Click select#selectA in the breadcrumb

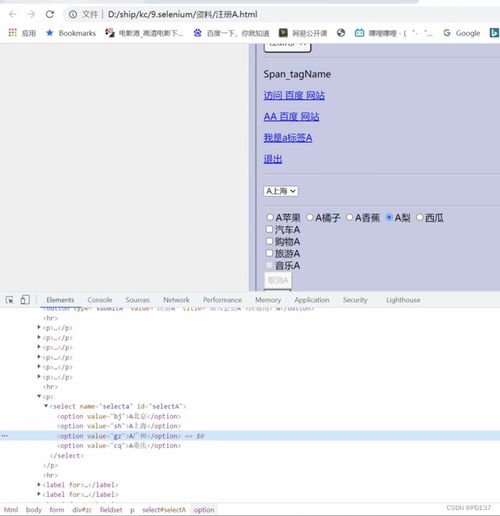(164, 509)
